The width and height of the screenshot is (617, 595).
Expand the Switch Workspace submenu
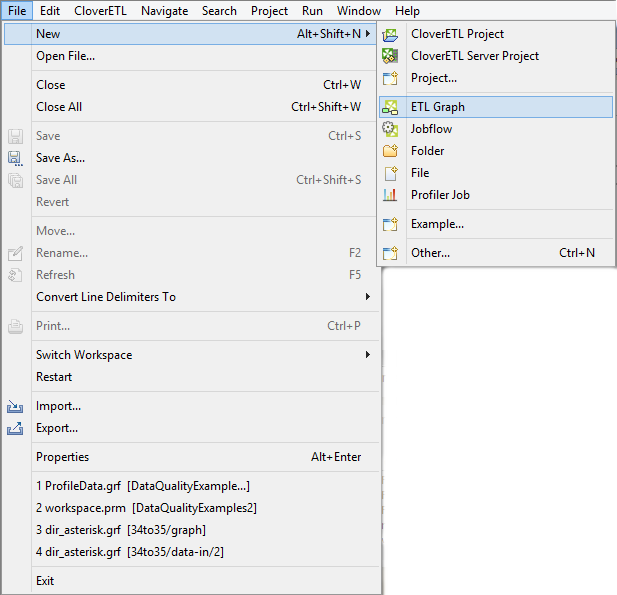(x=368, y=355)
